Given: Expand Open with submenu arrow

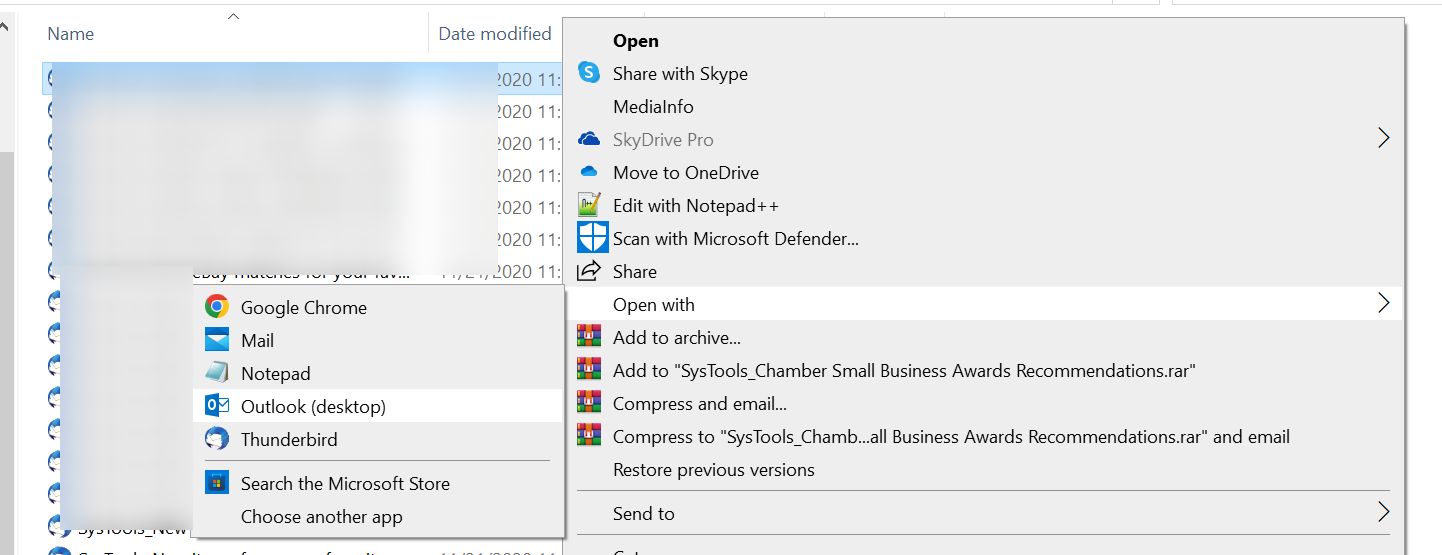Looking at the screenshot, I should [1384, 303].
